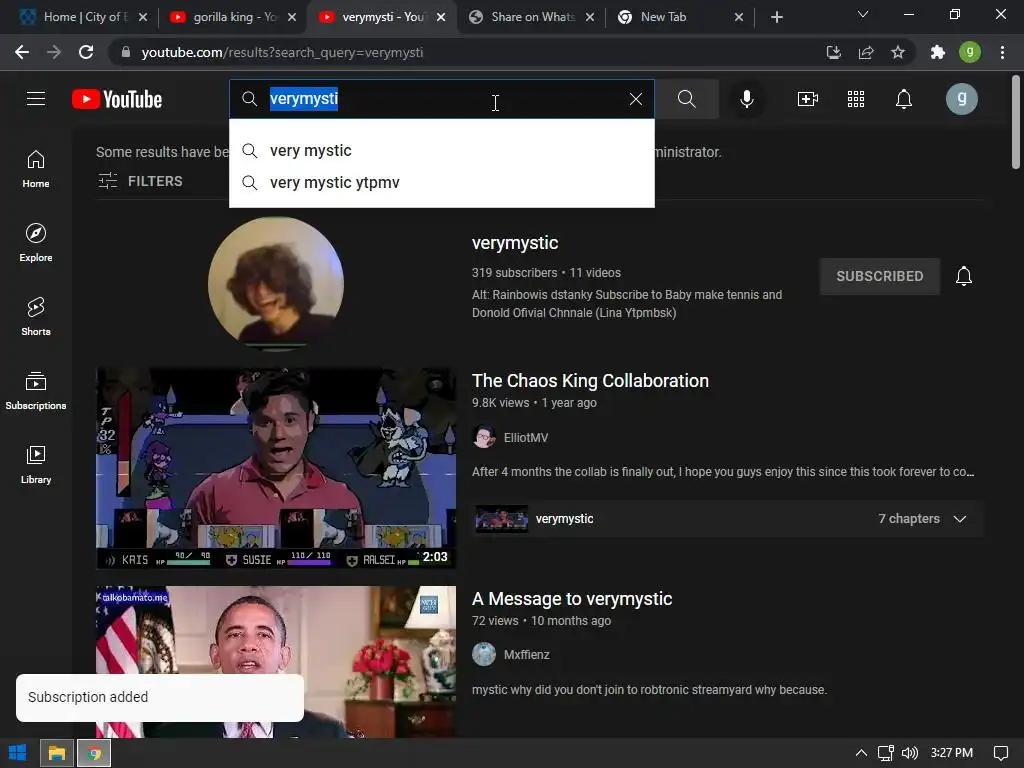This screenshot has width=1024, height=768.
Task: Open the volume control in tray
Action: click(909, 753)
